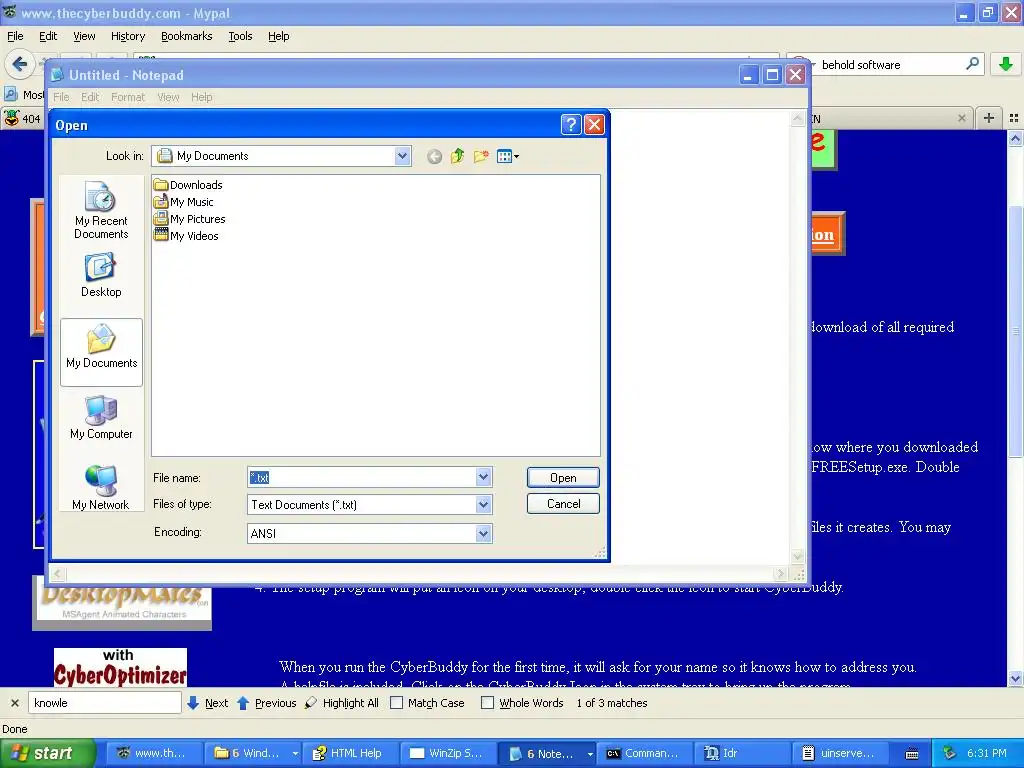Expand the File name dropdown arrow

[483, 477]
